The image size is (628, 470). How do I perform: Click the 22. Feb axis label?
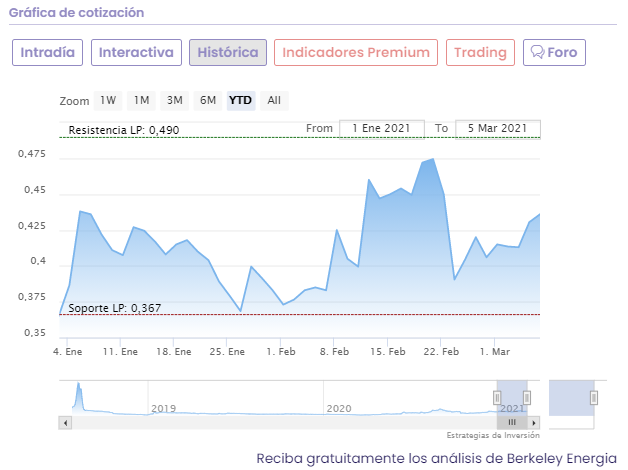tap(441, 351)
